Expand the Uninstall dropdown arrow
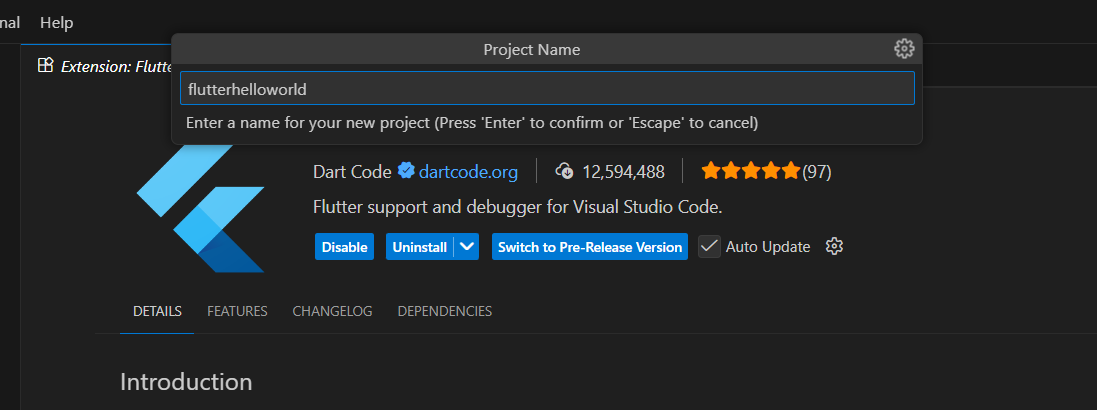The image size is (1097, 410). click(468, 247)
